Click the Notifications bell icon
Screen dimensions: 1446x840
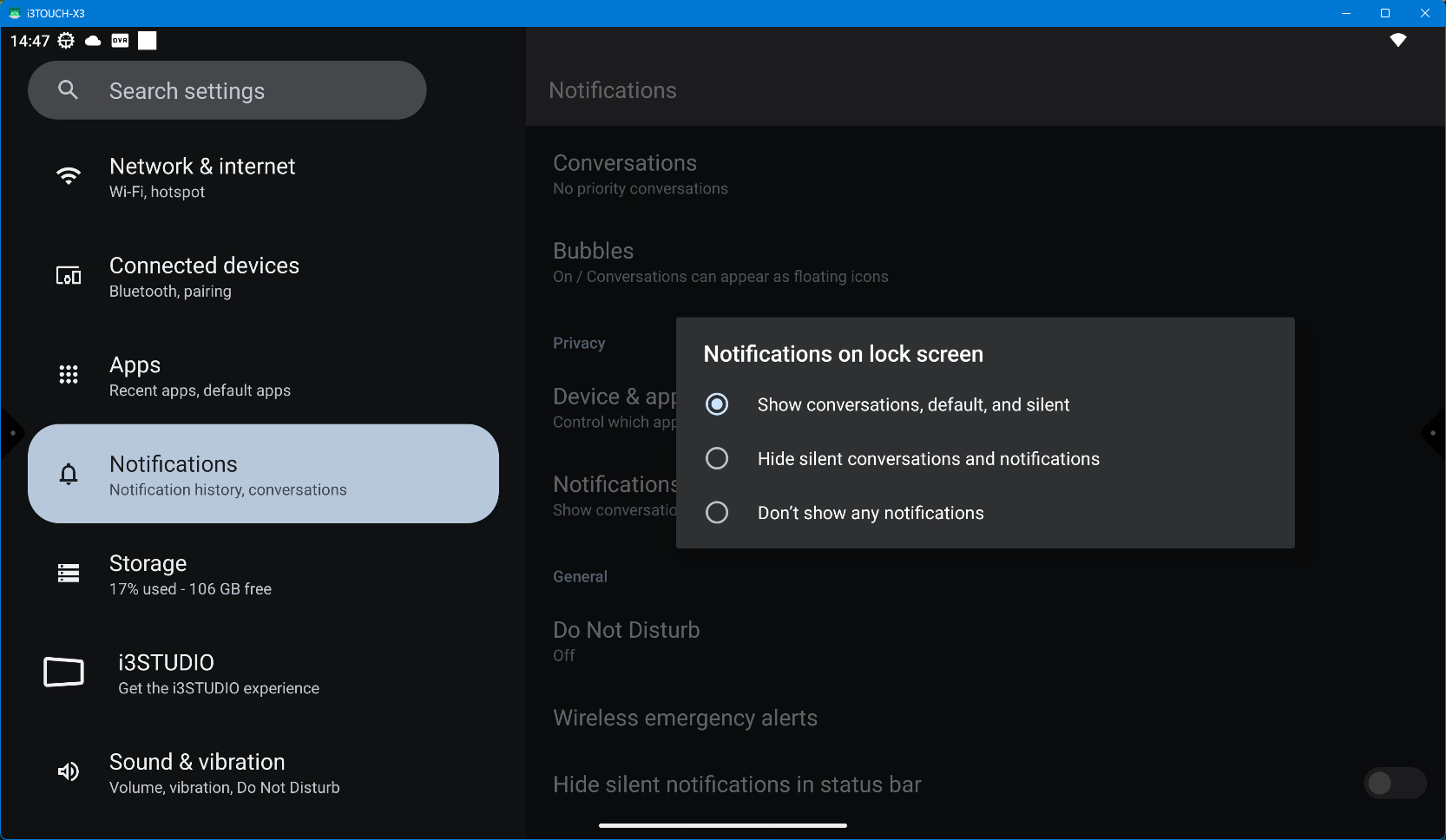69,474
